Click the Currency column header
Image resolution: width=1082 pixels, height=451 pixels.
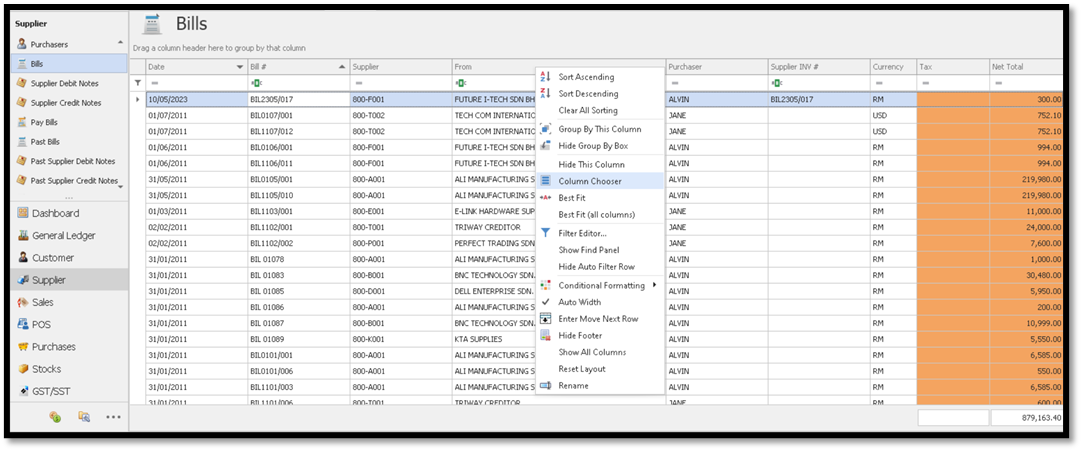click(893, 67)
